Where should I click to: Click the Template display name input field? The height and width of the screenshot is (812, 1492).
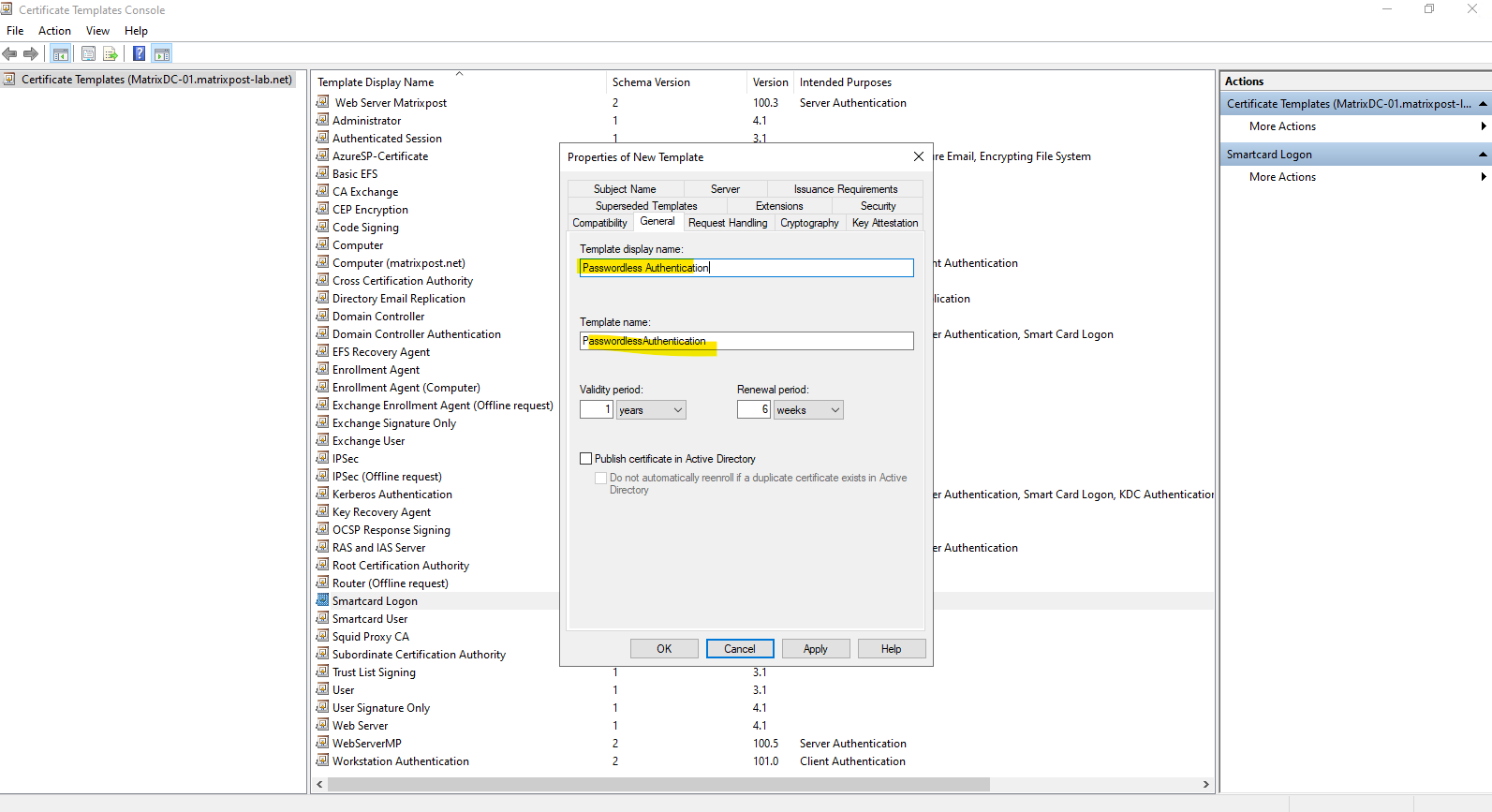746,268
